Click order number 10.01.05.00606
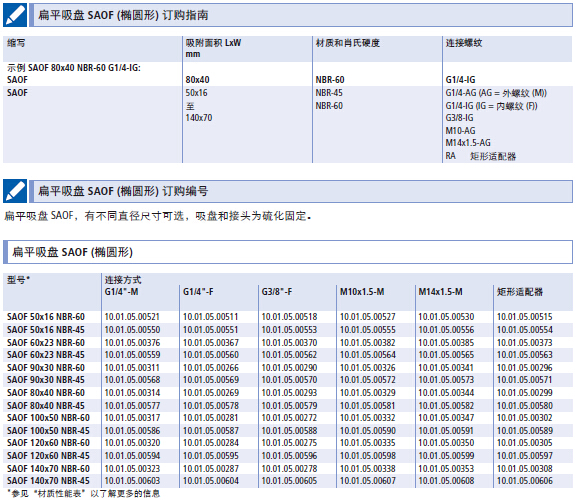The width and height of the screenshot is (577, 500). coord(525,481)
